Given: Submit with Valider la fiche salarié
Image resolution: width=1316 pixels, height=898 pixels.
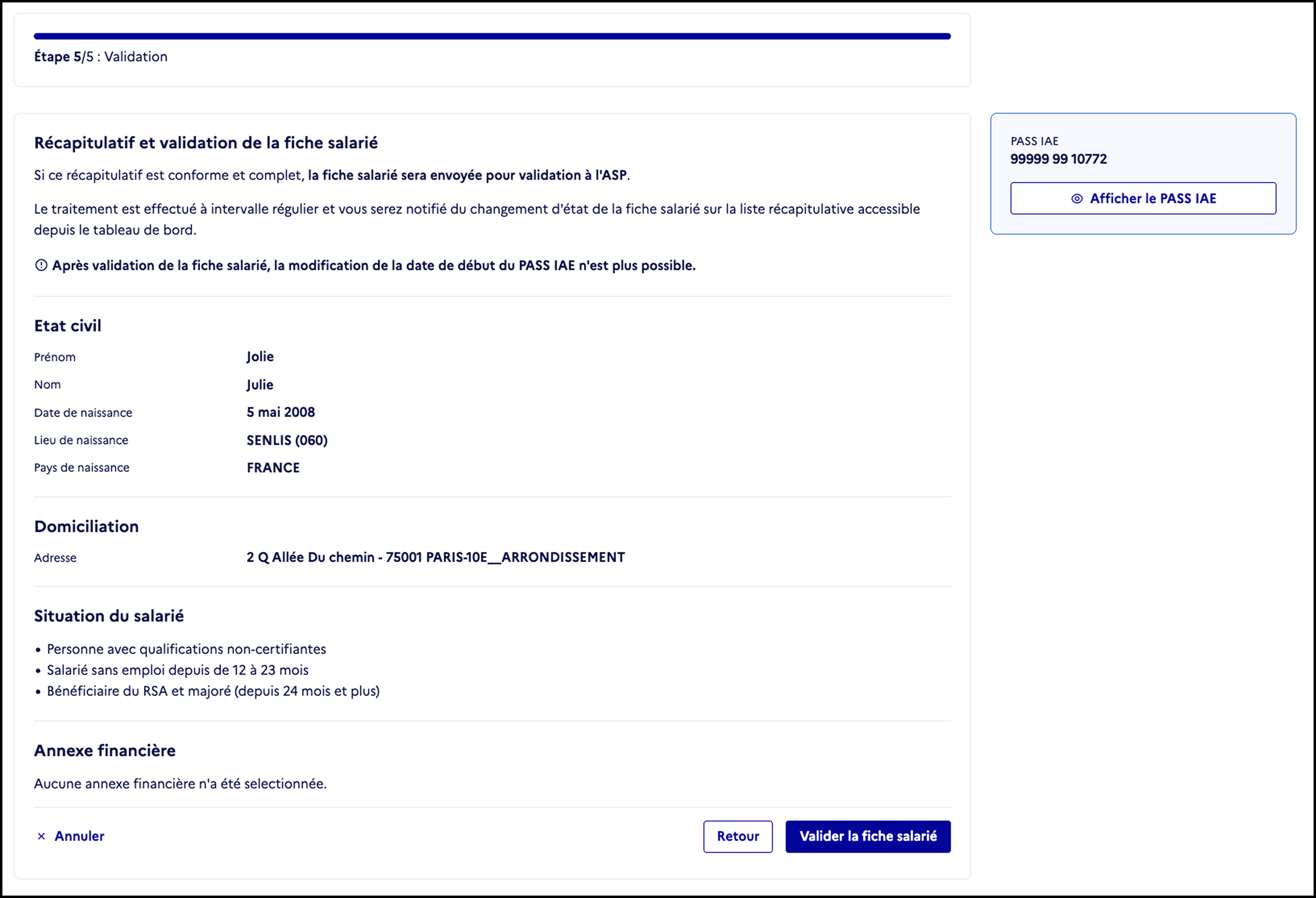Looking at the screenshot, I should (868, 836).
